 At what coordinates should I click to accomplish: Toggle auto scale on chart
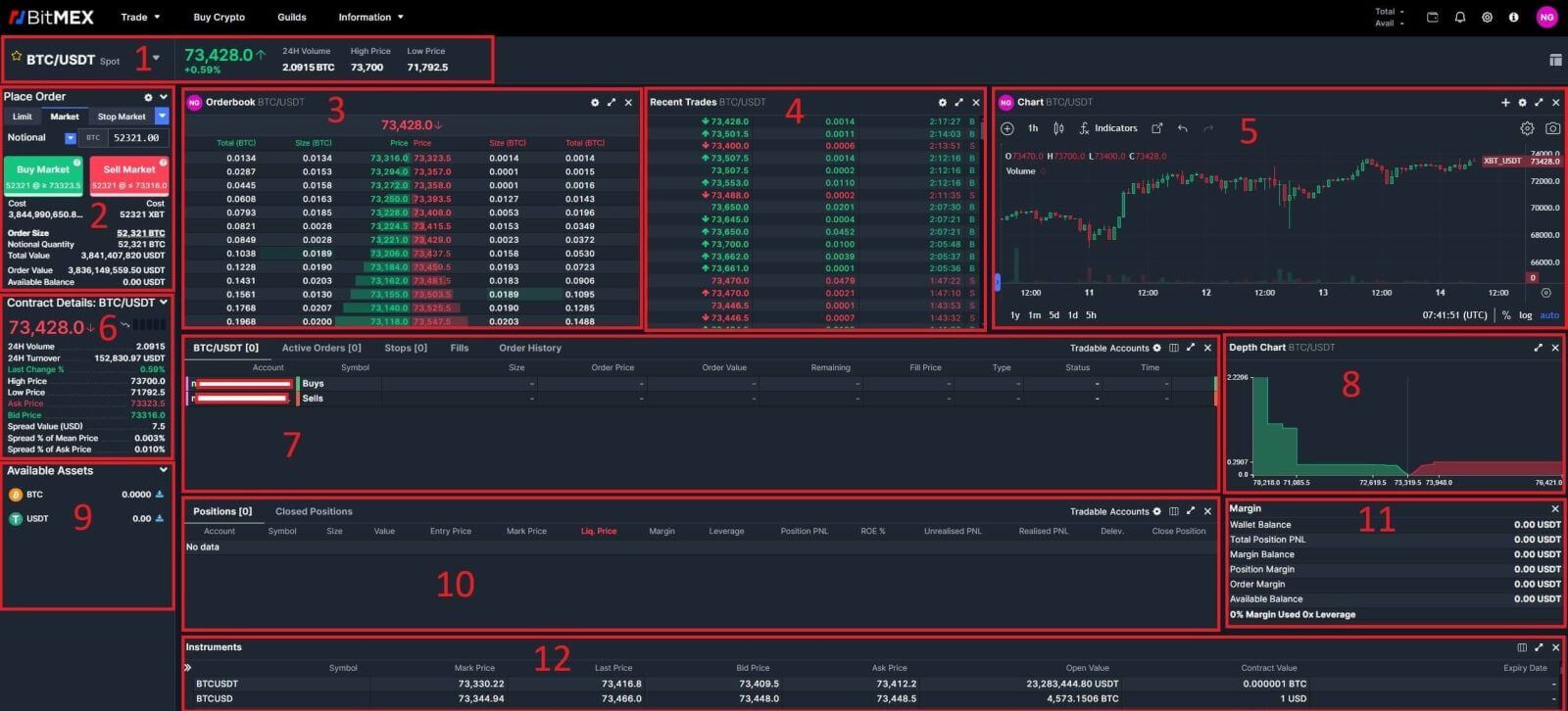coord(1549,315)
